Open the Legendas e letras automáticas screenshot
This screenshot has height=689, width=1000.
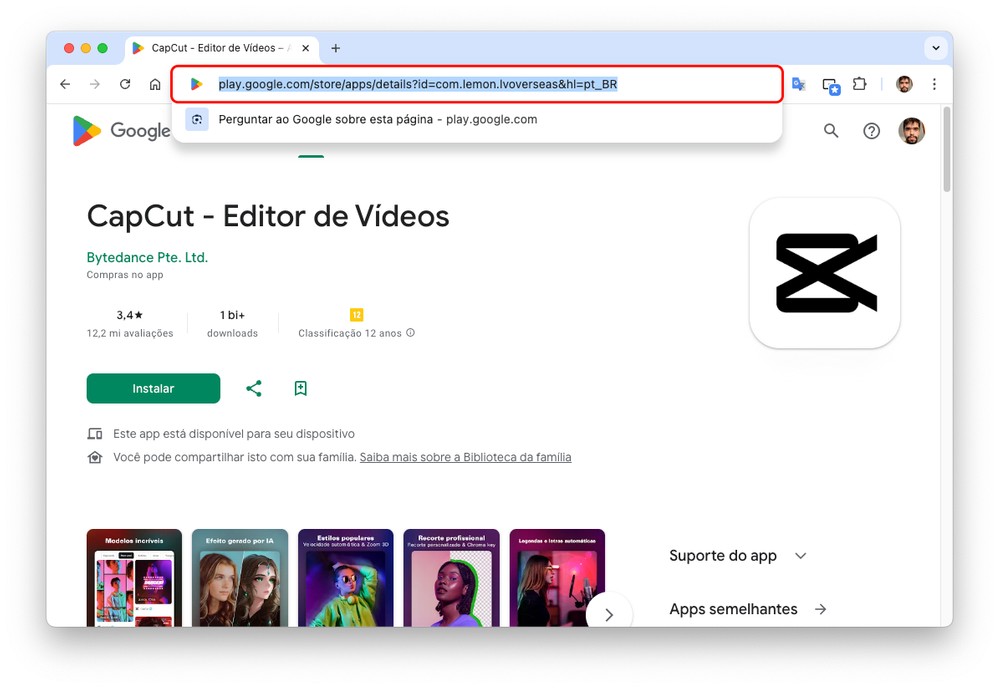pyautogui.click(x=557, y=578)
